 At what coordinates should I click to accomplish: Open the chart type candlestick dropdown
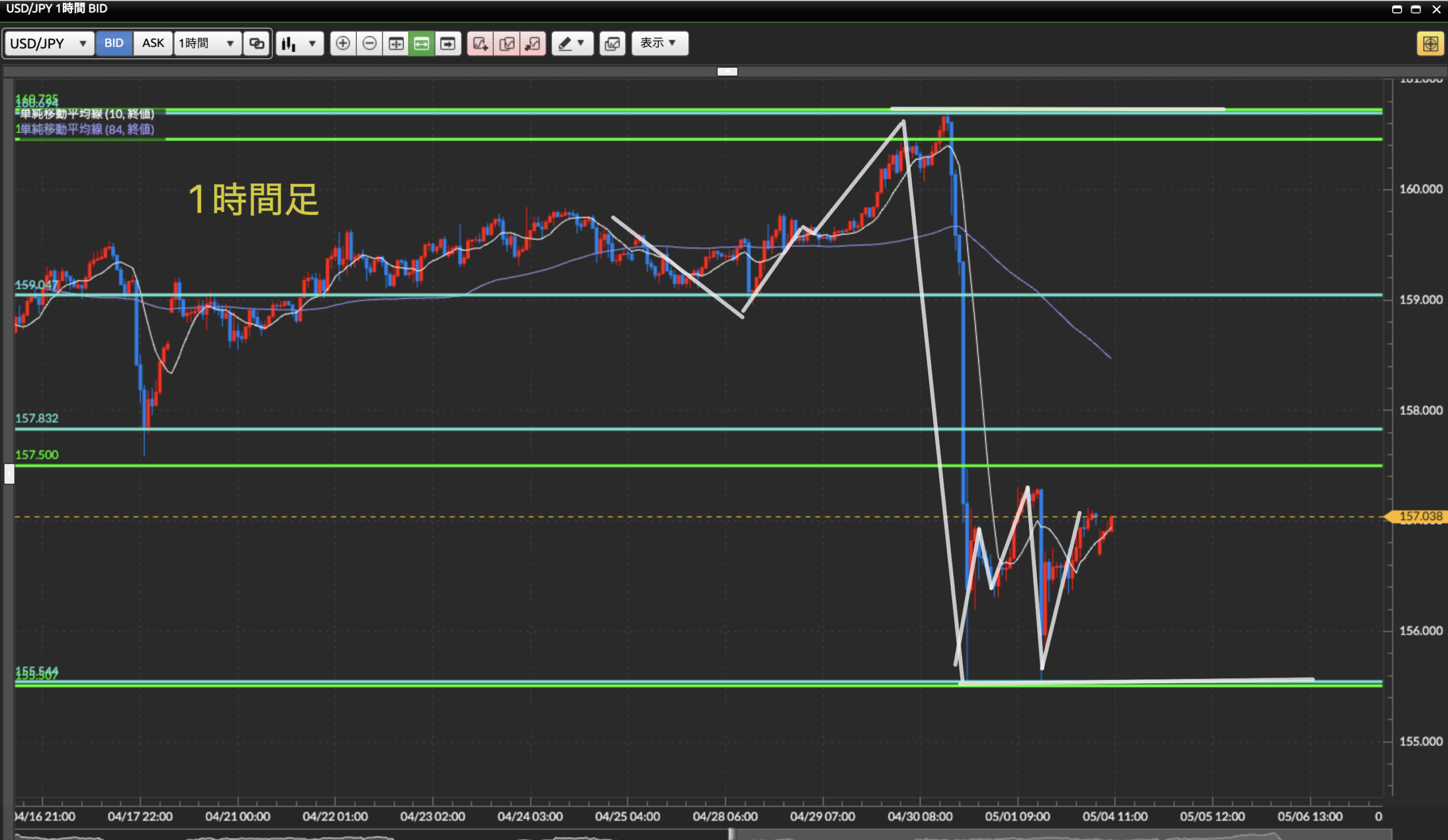pyautogui.click(x=300, y=44)
